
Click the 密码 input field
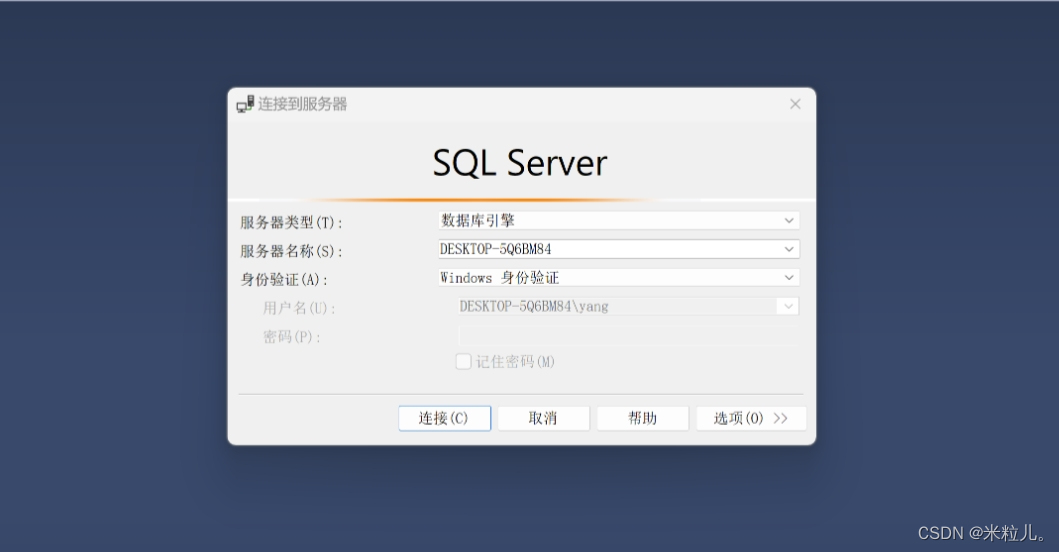coord(629,336)
